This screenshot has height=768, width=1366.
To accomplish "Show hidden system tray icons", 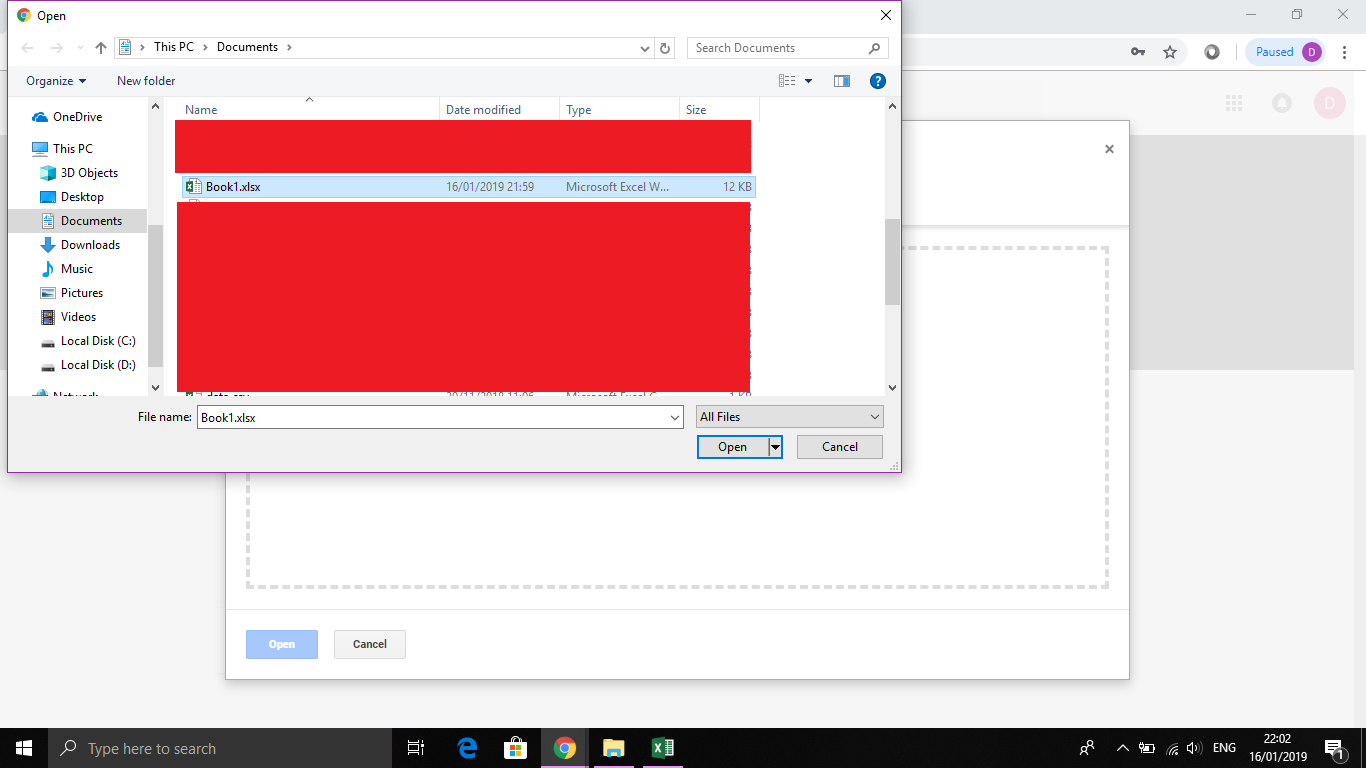I will point(1122,748).
